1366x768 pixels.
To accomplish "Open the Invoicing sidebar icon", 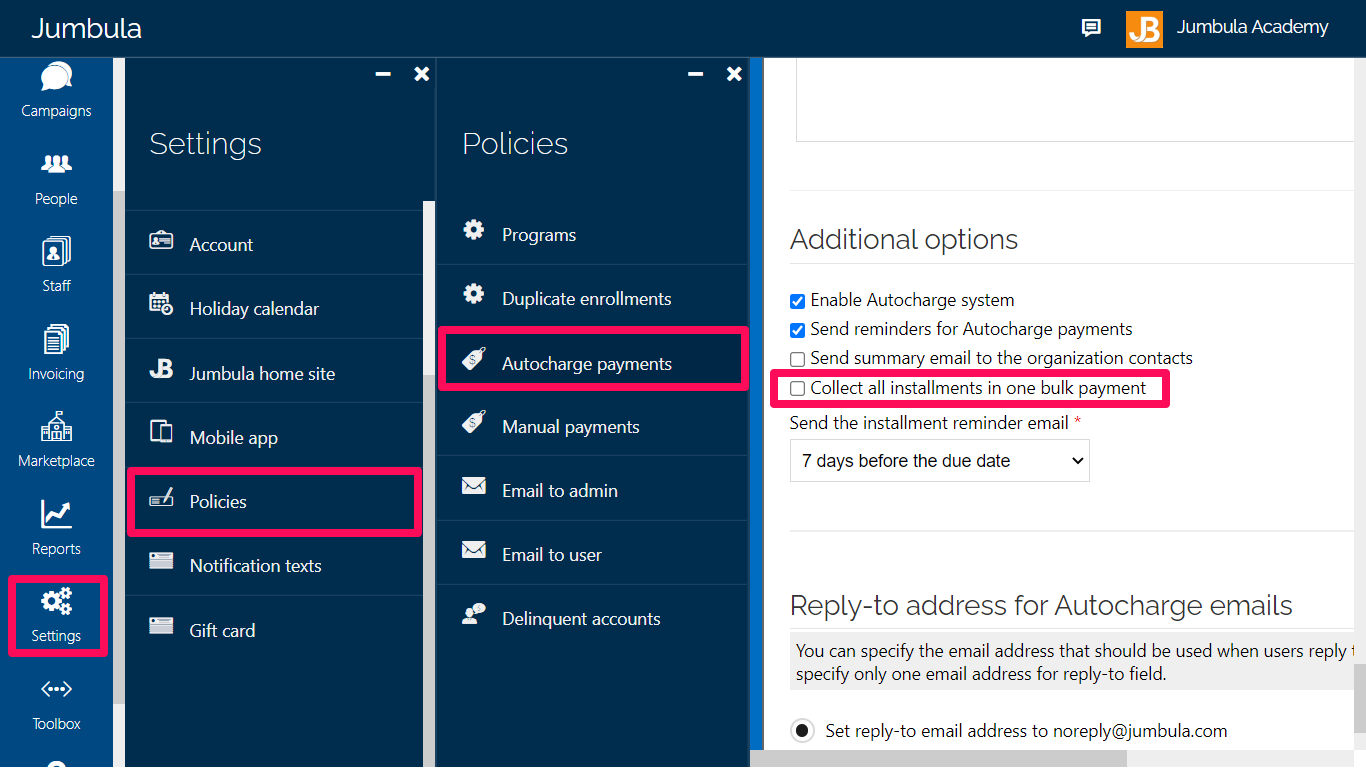I will tap(56, 340).
